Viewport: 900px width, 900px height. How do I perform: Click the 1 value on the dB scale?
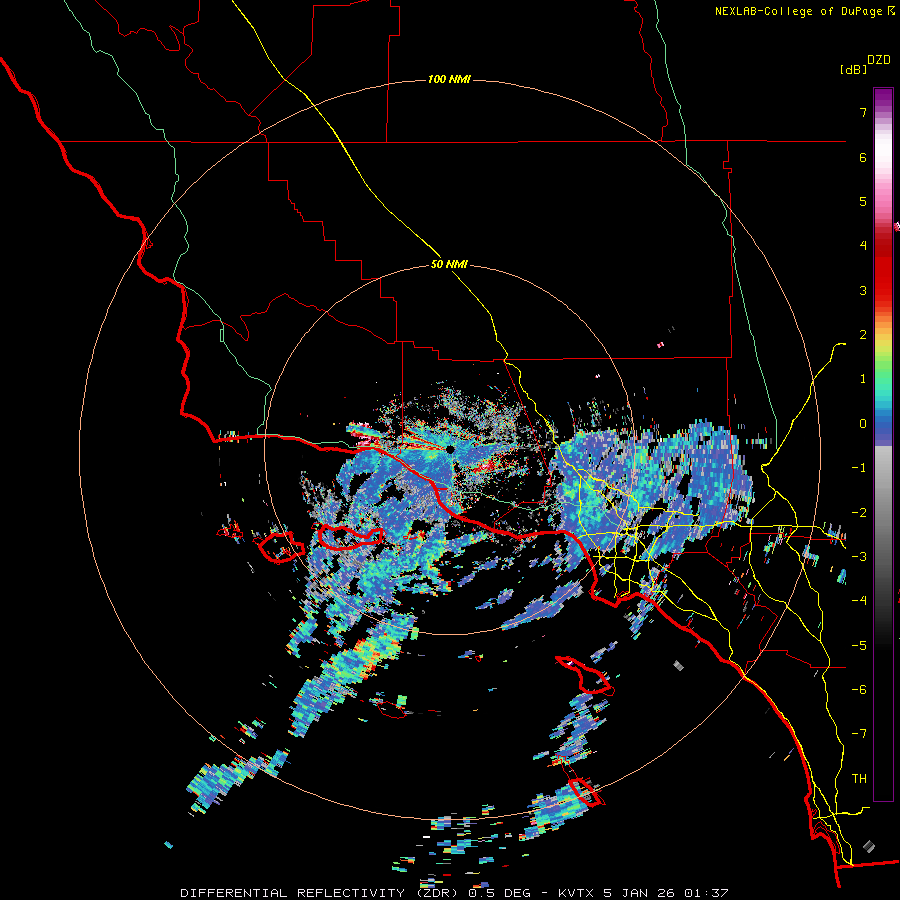(863, 379)
